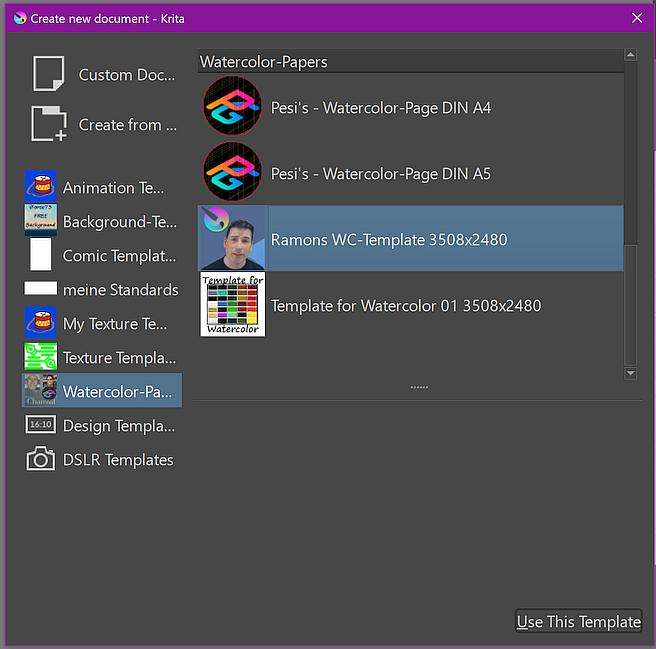This screenshot has height=649, width=656.
Task: Select the DSLR Templates category
Action: pyautogui.click(x=118, y=459)
